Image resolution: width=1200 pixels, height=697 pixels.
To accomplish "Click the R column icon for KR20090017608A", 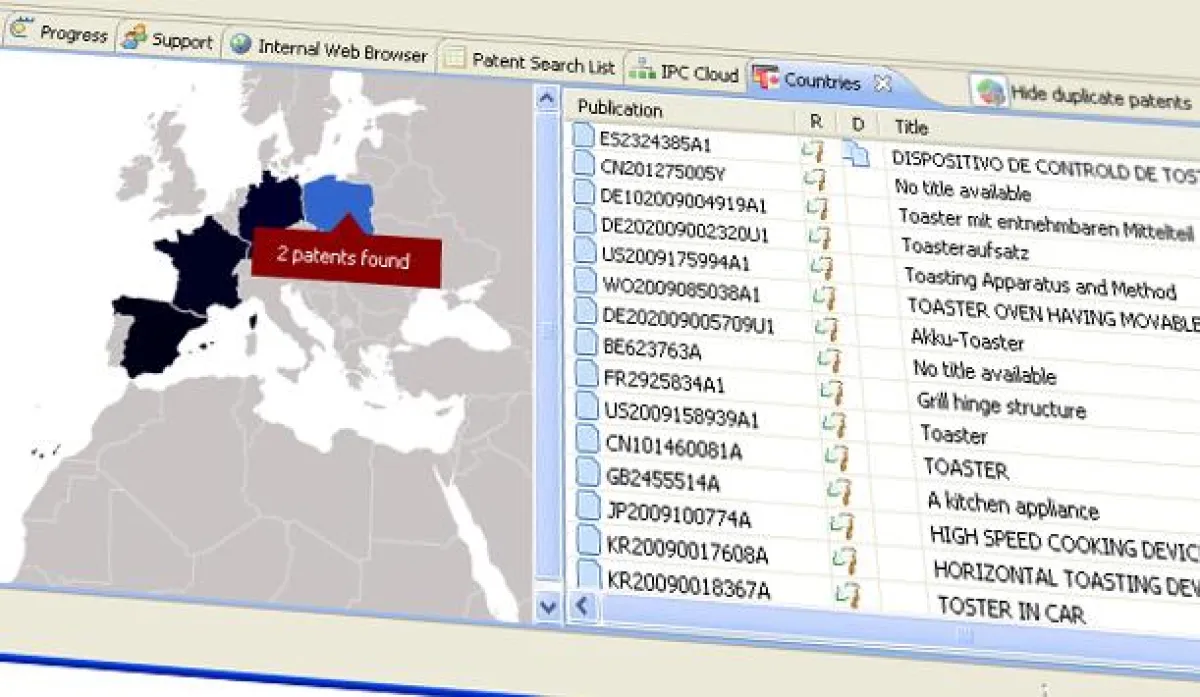I will tap(846, 560).
